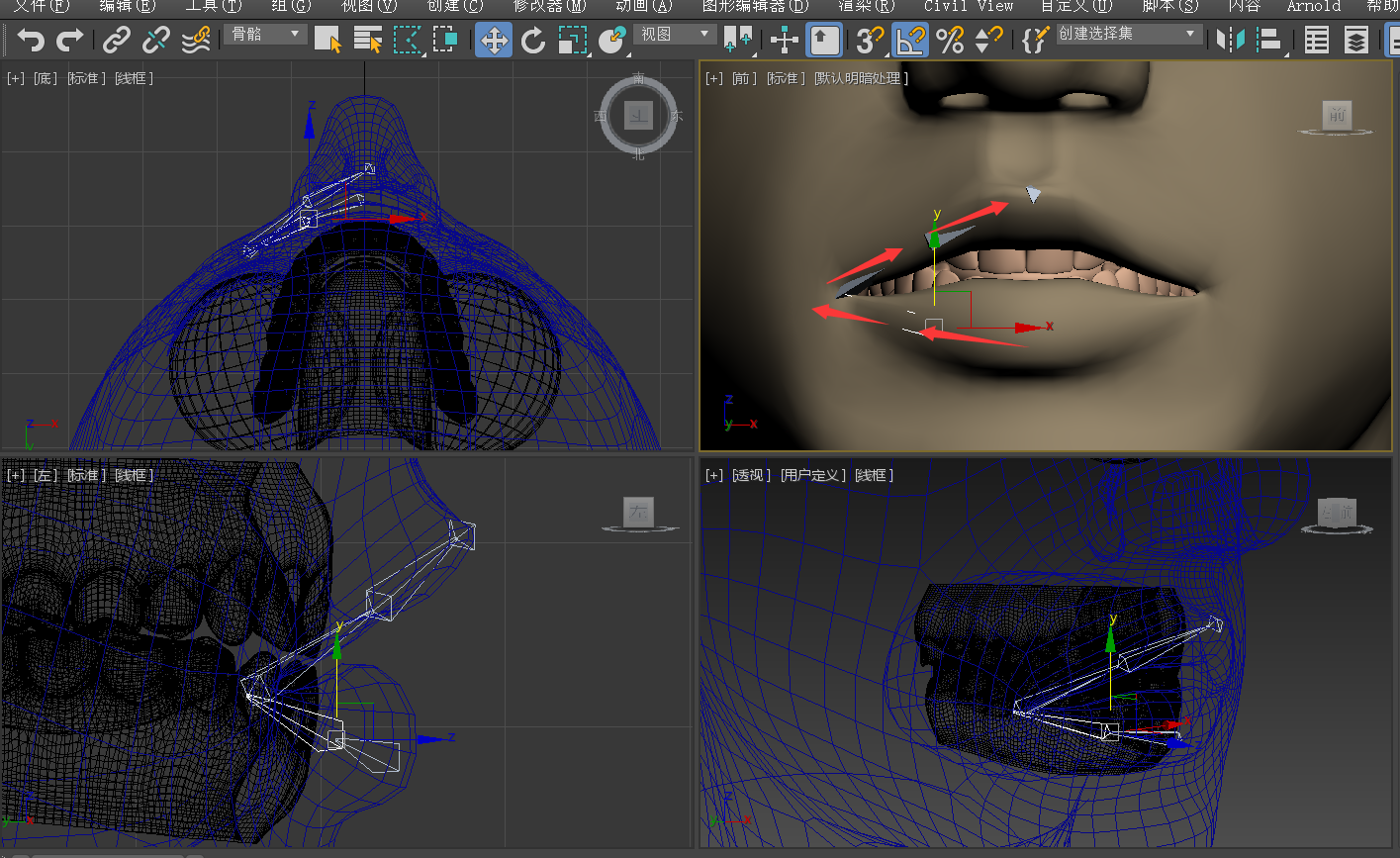Screen dimensions: 1400x858
Task: Switch to the Select and Rotate tool
Action: 533,41
